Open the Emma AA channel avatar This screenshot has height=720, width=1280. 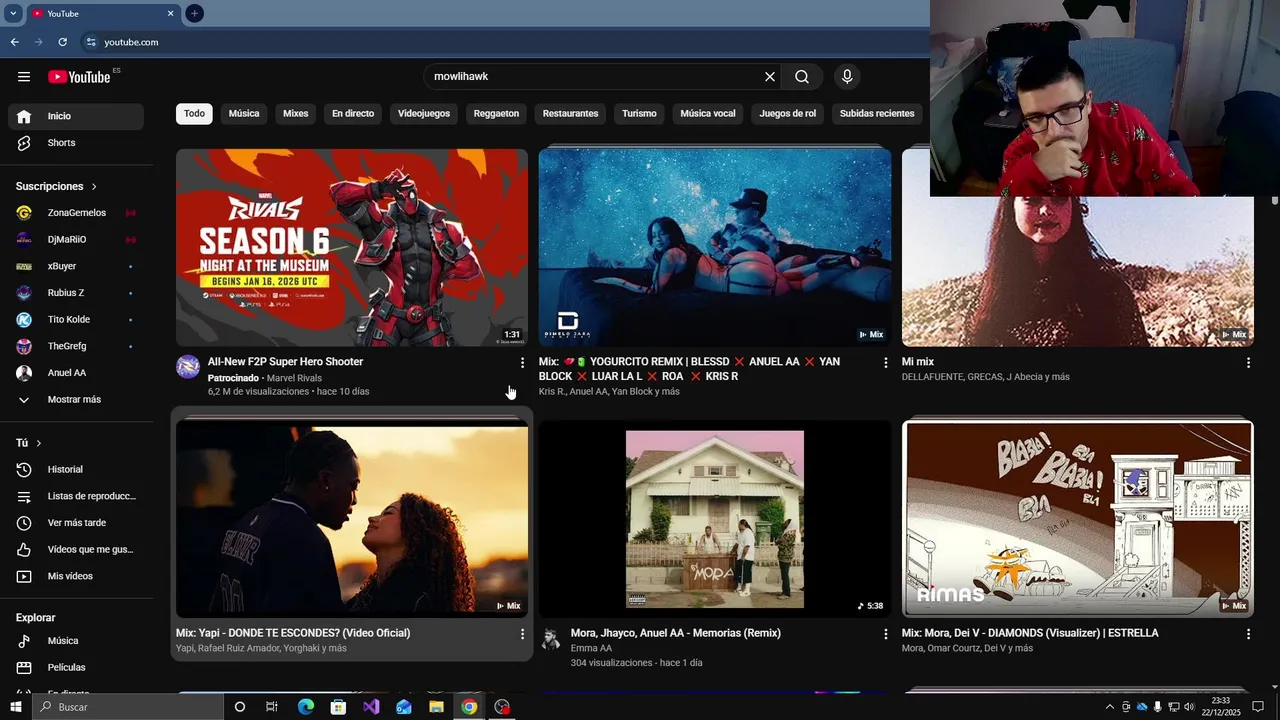pos(551,639)
